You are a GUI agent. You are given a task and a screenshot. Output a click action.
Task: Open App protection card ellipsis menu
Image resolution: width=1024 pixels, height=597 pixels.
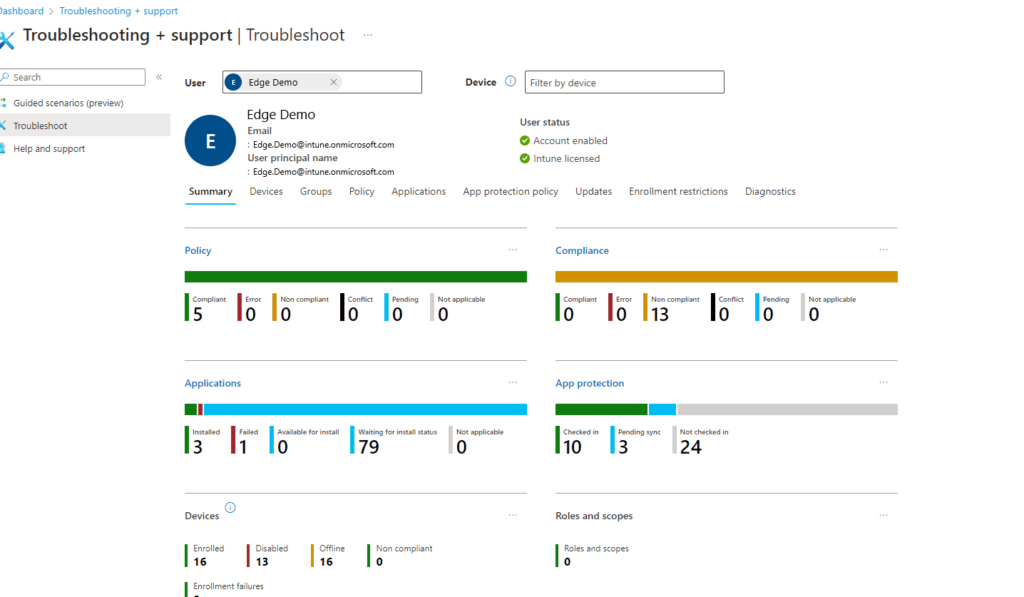coord(883,382)
